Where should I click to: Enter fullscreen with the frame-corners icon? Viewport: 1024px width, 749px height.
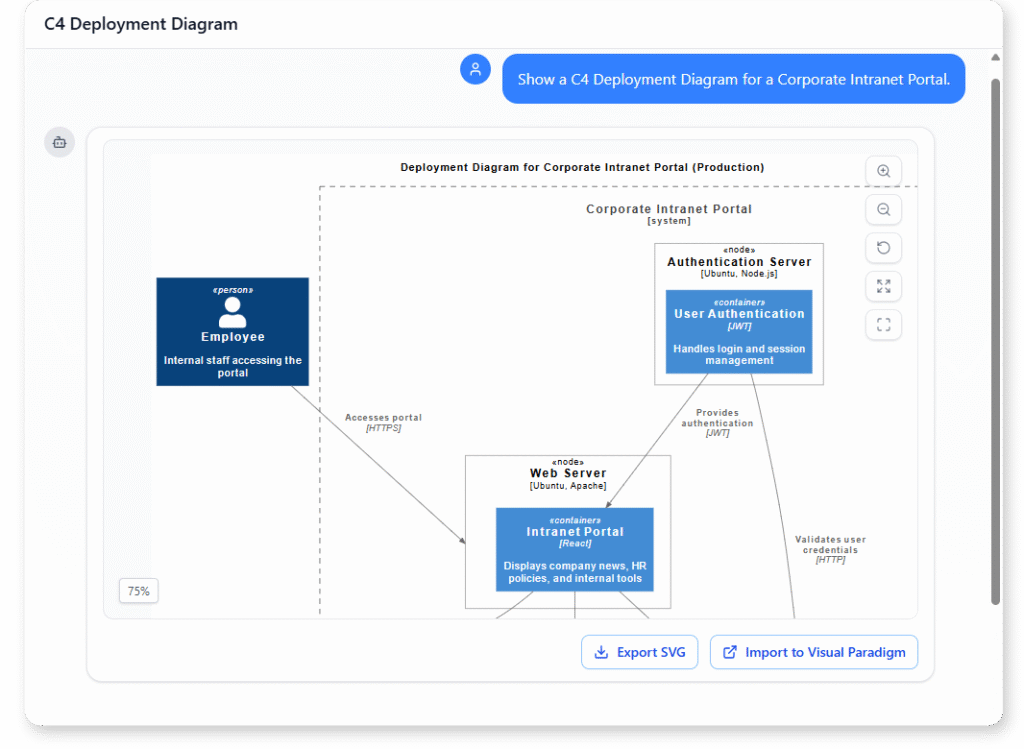pyautogui.click(x=883, y=324)
